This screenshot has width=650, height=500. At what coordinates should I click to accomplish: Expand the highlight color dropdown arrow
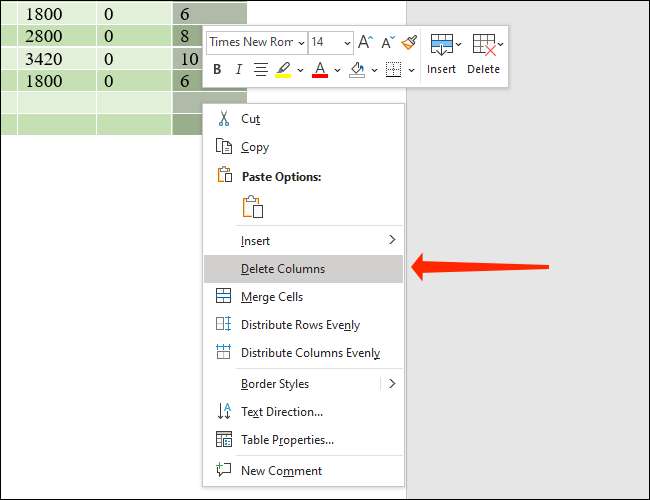(x=299, y=70)
